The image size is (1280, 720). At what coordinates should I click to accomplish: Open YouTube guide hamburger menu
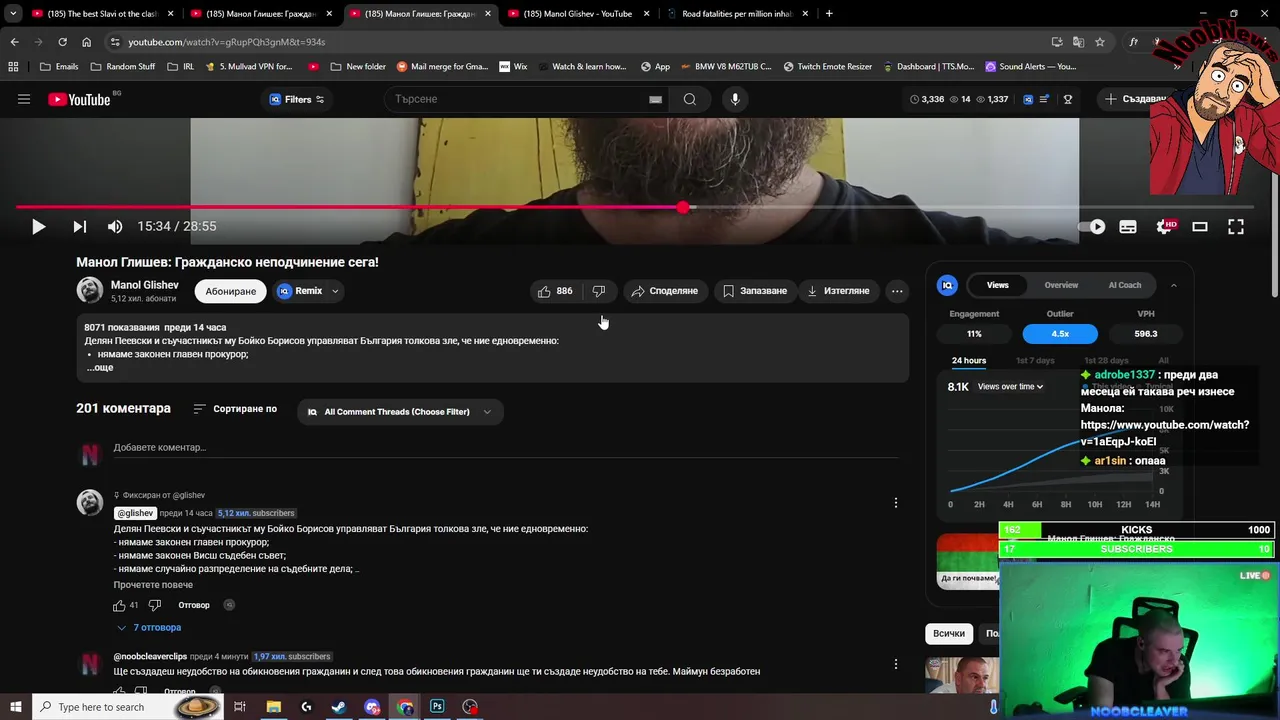point(24,99)
